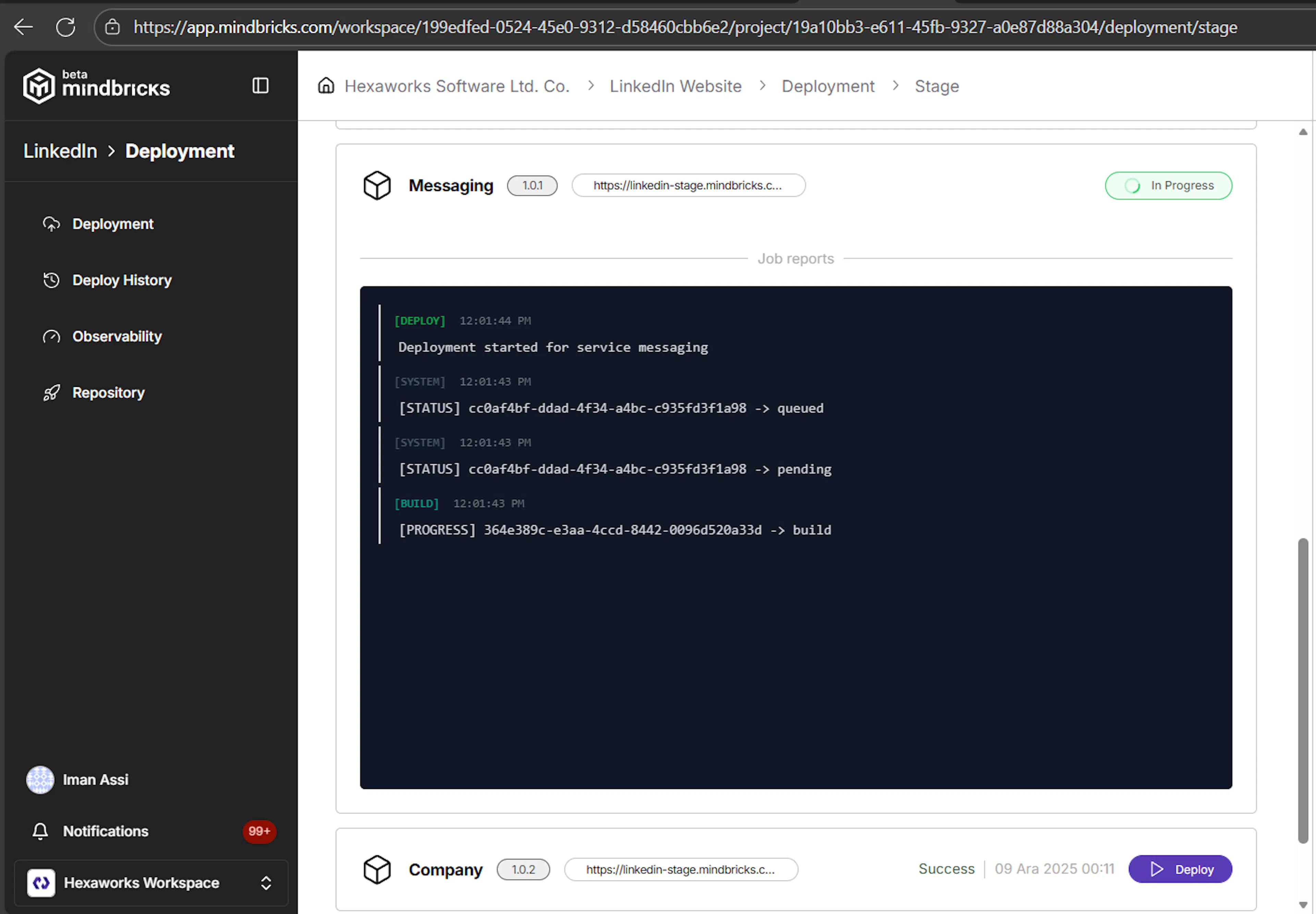The image size is (1316, 914).
Task: Click the Messaging service cube icon
Action: (377, 185)
